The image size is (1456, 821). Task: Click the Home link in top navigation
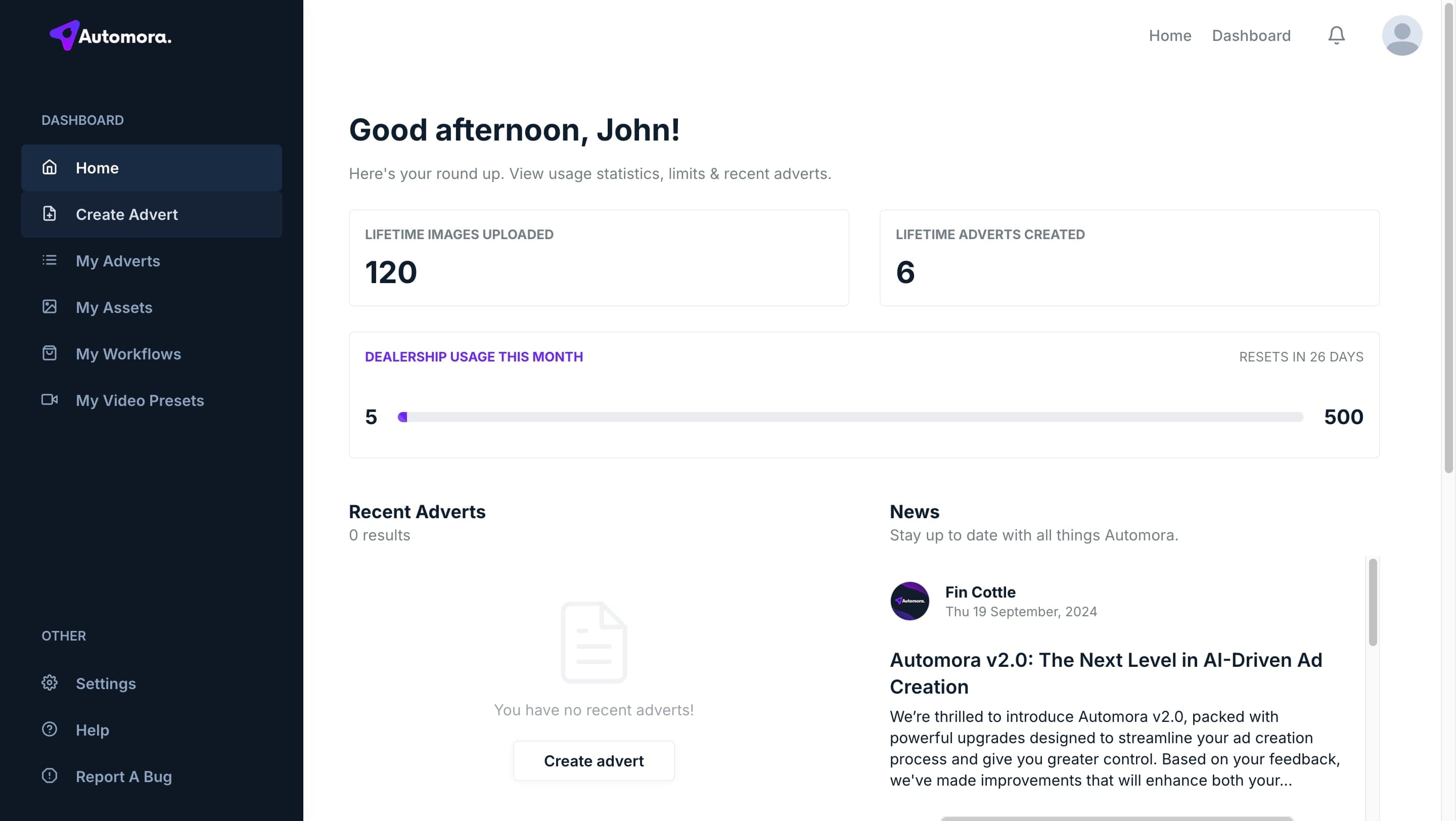[1169, 35]
